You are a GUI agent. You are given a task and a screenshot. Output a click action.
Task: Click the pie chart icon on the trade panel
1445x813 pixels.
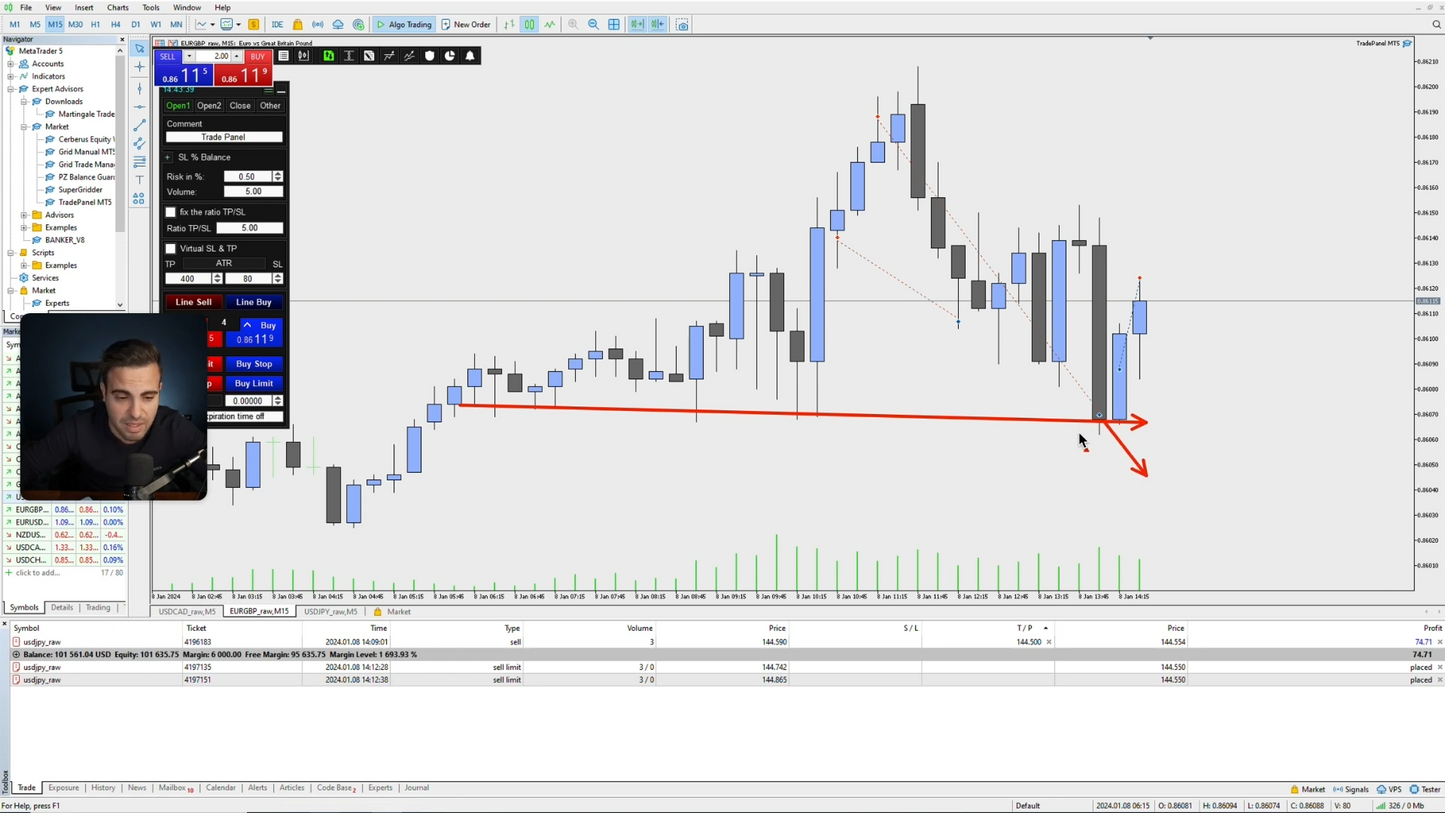[449, 56]
